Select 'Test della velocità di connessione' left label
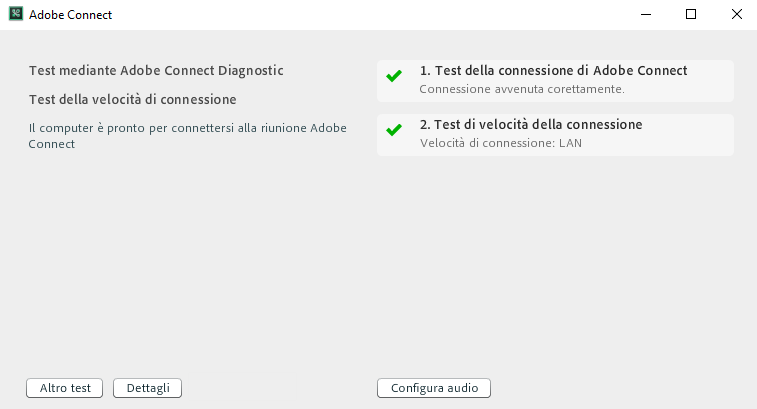This screenshot has height=409, width=757. [x=132, y=100]
